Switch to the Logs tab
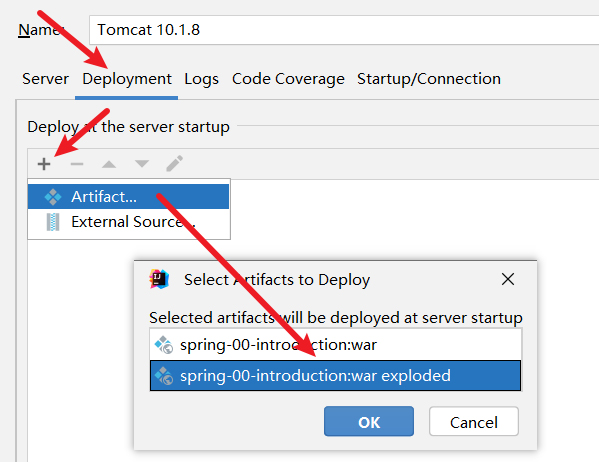This screenshot has width=599, height=462. click(x=201, y=79)
